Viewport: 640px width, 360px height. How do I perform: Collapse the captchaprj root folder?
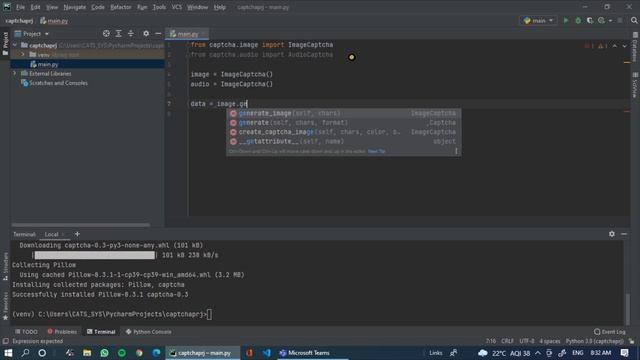coord(15,45)
